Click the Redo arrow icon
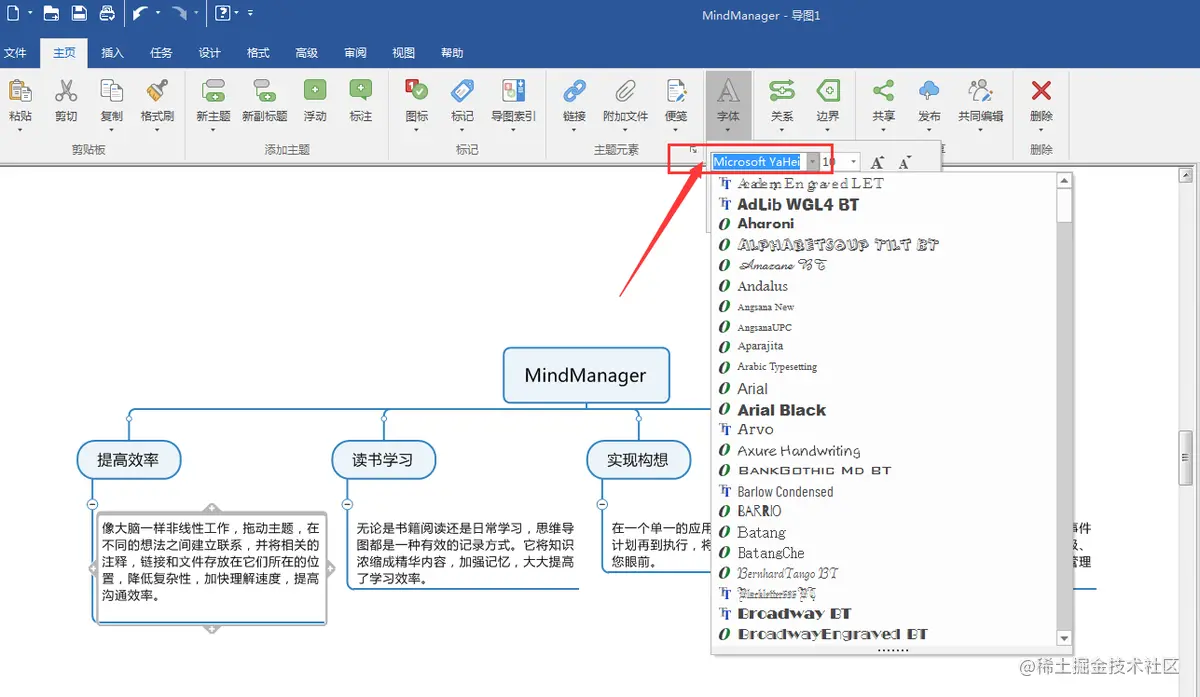This screenshot has width=1200, height=697. tap(179, 14)
